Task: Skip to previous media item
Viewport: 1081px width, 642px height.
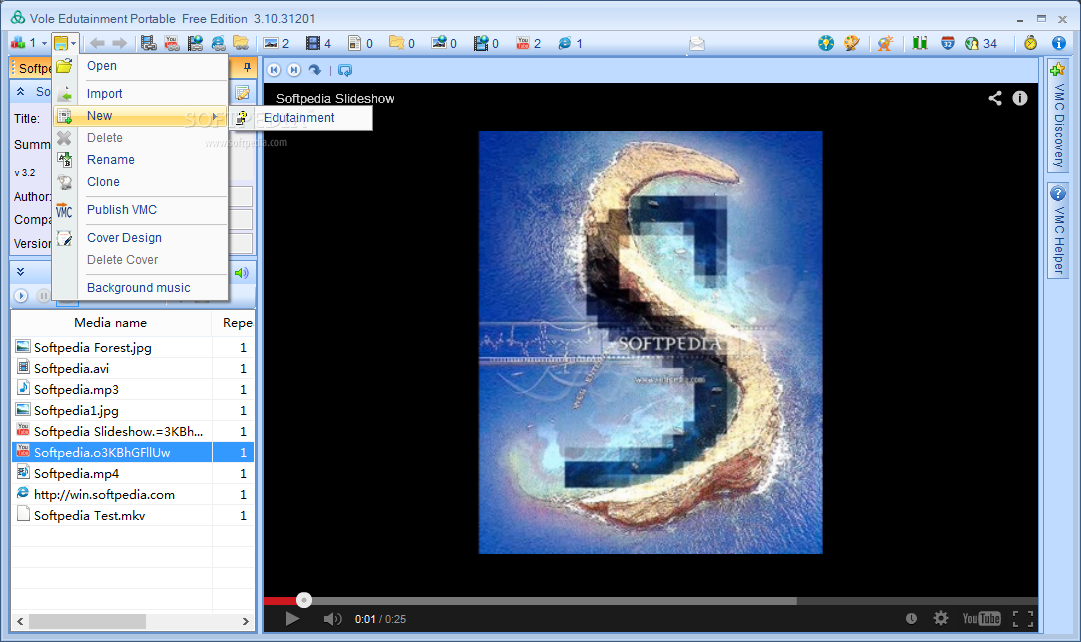Action: click(274, 70)
